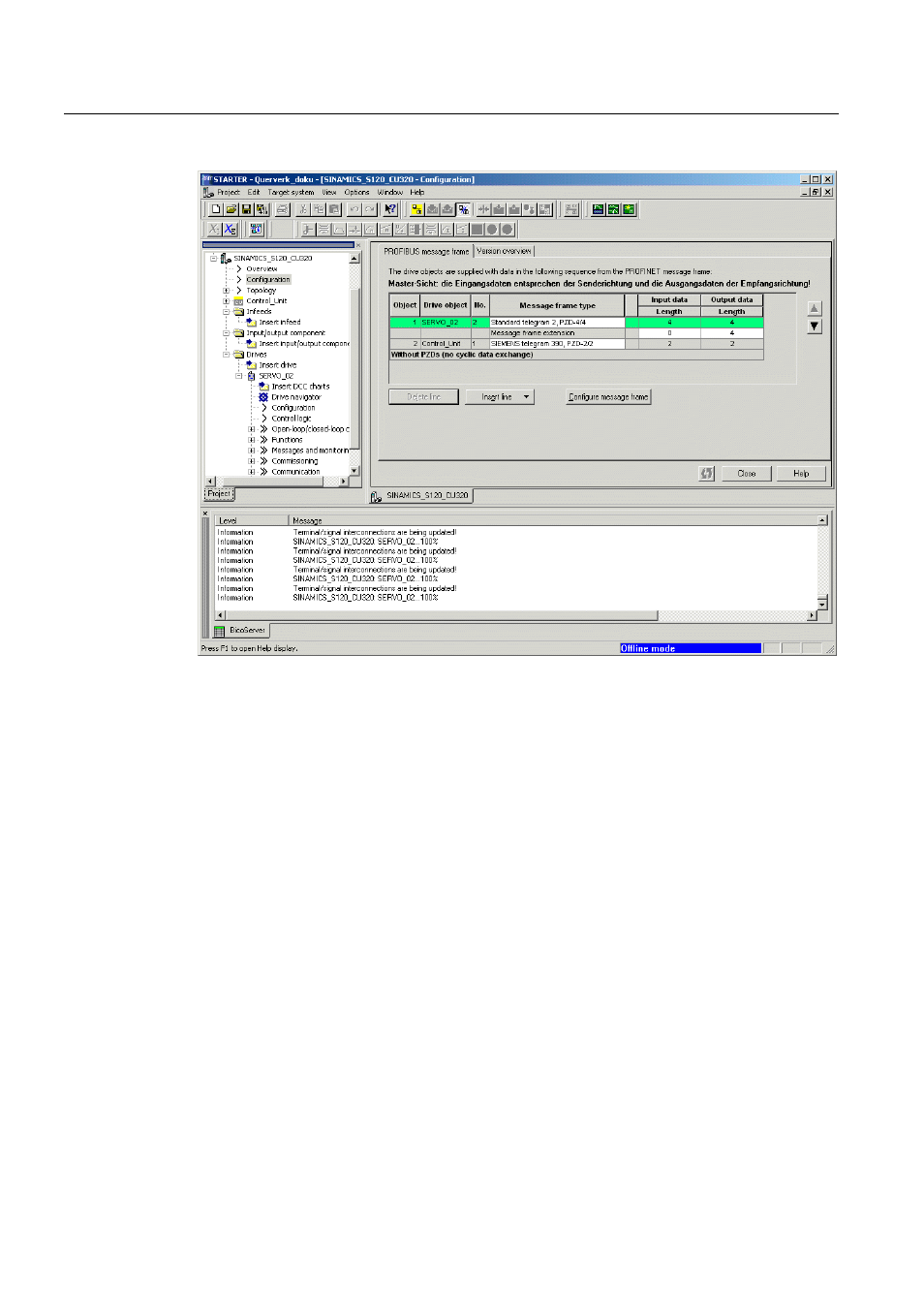Click the SERVO_02 cell in the table
Screen dimensions: 924x1308
pos(446,323)
